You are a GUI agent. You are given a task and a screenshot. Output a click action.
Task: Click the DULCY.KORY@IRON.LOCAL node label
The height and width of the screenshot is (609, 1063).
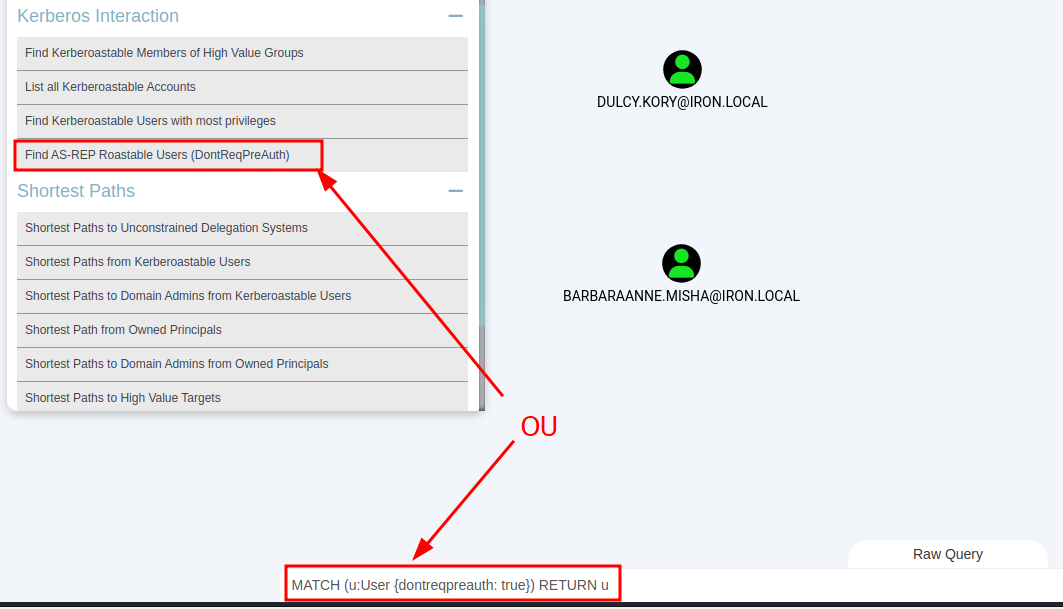pyautogui.click(x=682, y=102)
